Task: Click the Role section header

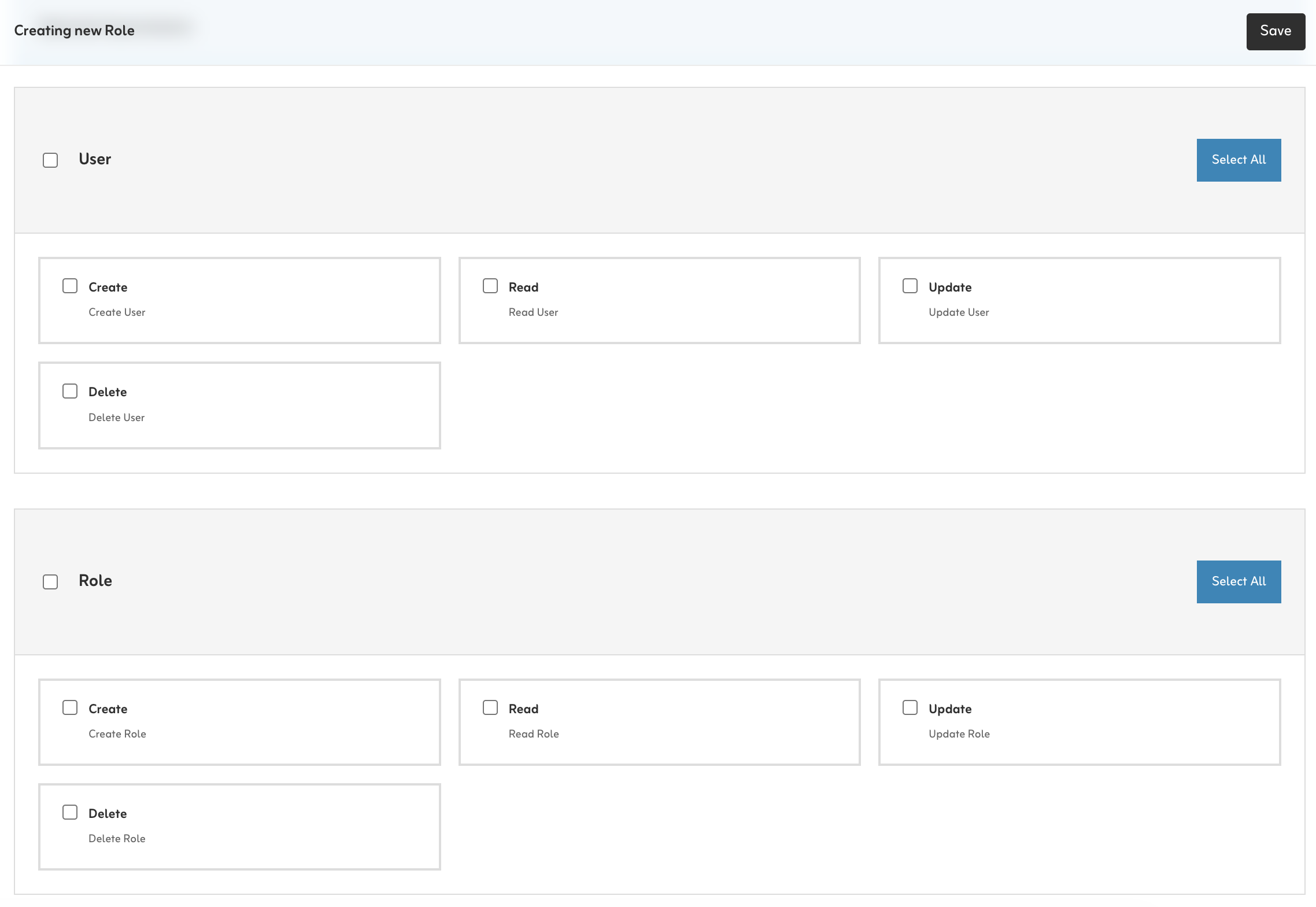Action: [405, 581]
